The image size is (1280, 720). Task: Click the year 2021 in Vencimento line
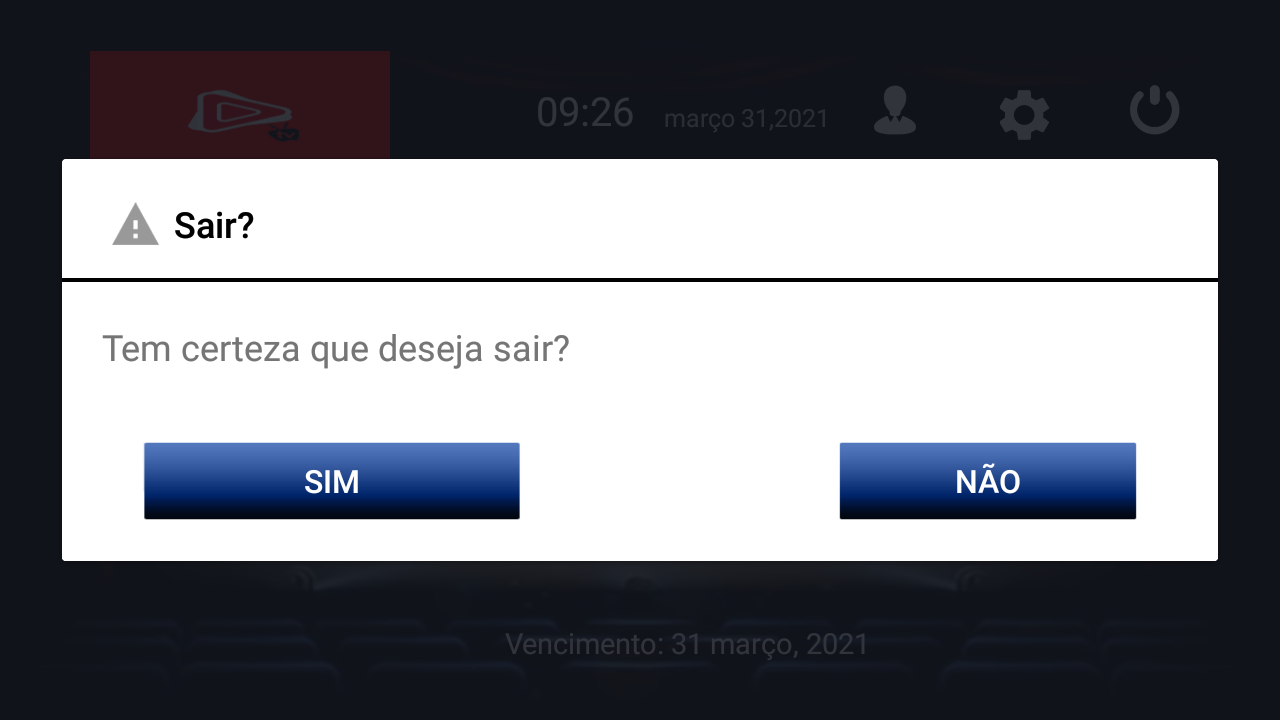tap(841, 644)
